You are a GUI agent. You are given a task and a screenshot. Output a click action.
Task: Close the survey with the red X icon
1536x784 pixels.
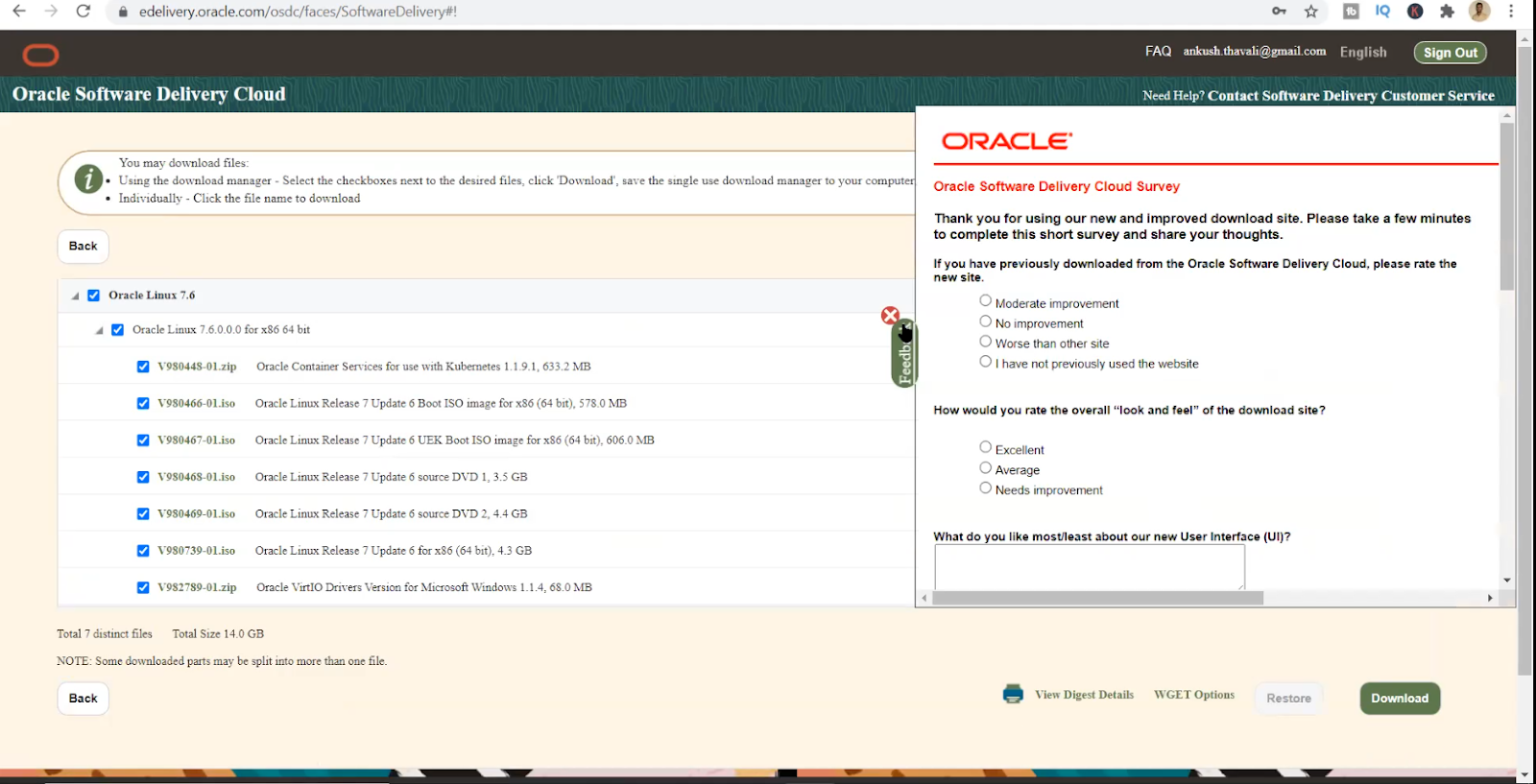click(890, 316)
